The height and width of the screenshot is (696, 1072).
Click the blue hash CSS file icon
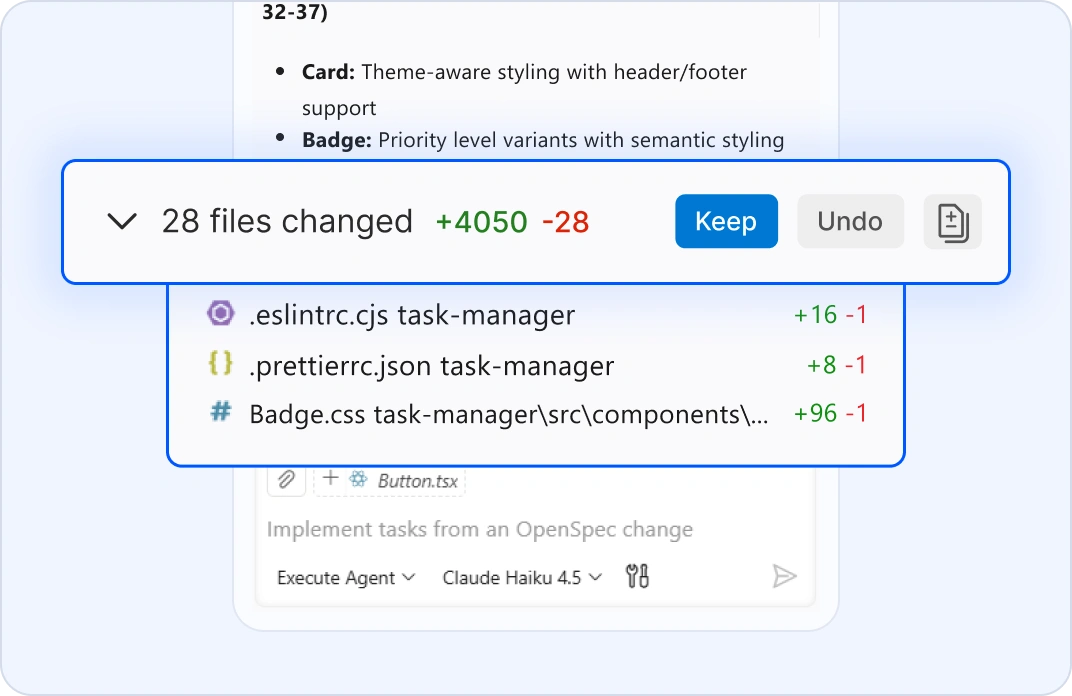tap(220, 412)
